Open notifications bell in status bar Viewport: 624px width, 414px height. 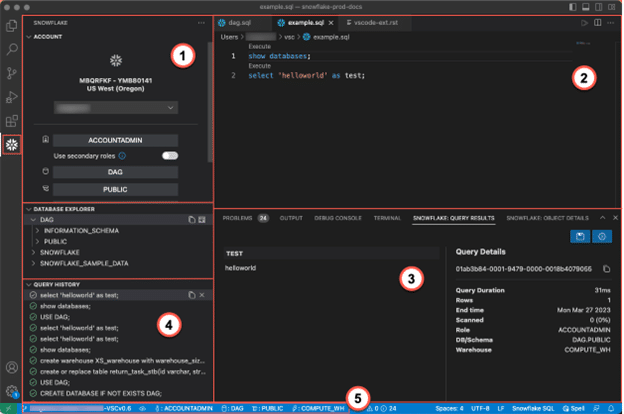pos(610,408)
